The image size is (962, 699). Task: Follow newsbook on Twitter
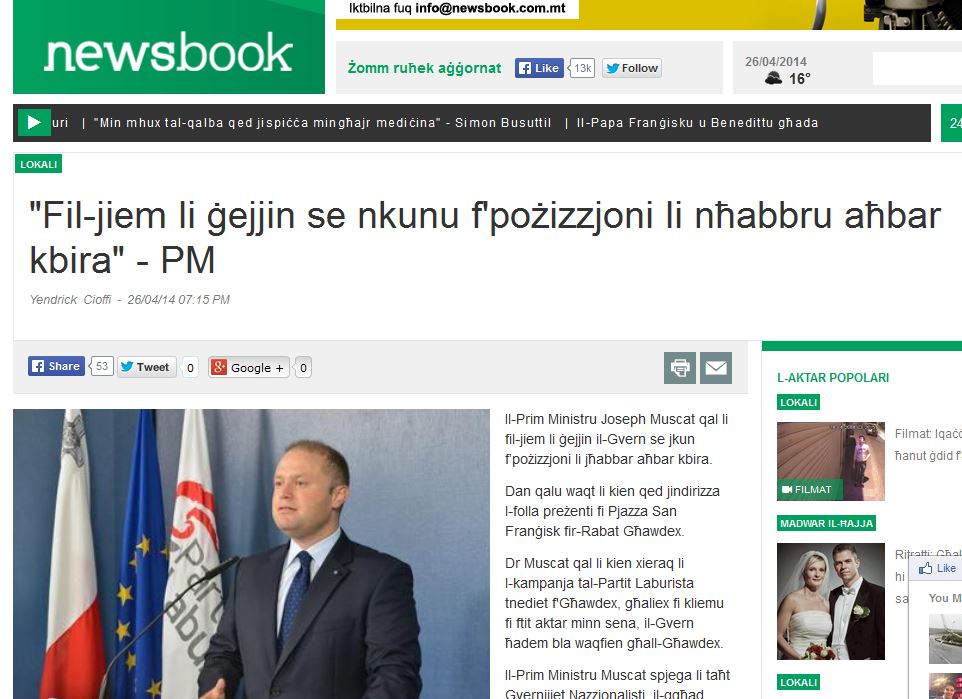tap(632, 68)
